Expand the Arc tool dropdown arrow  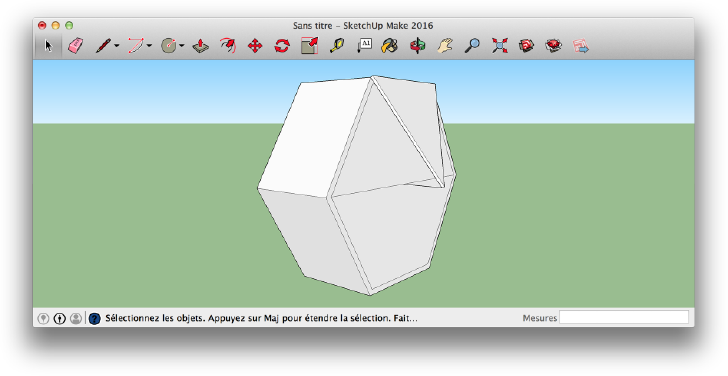click(149, 45)
